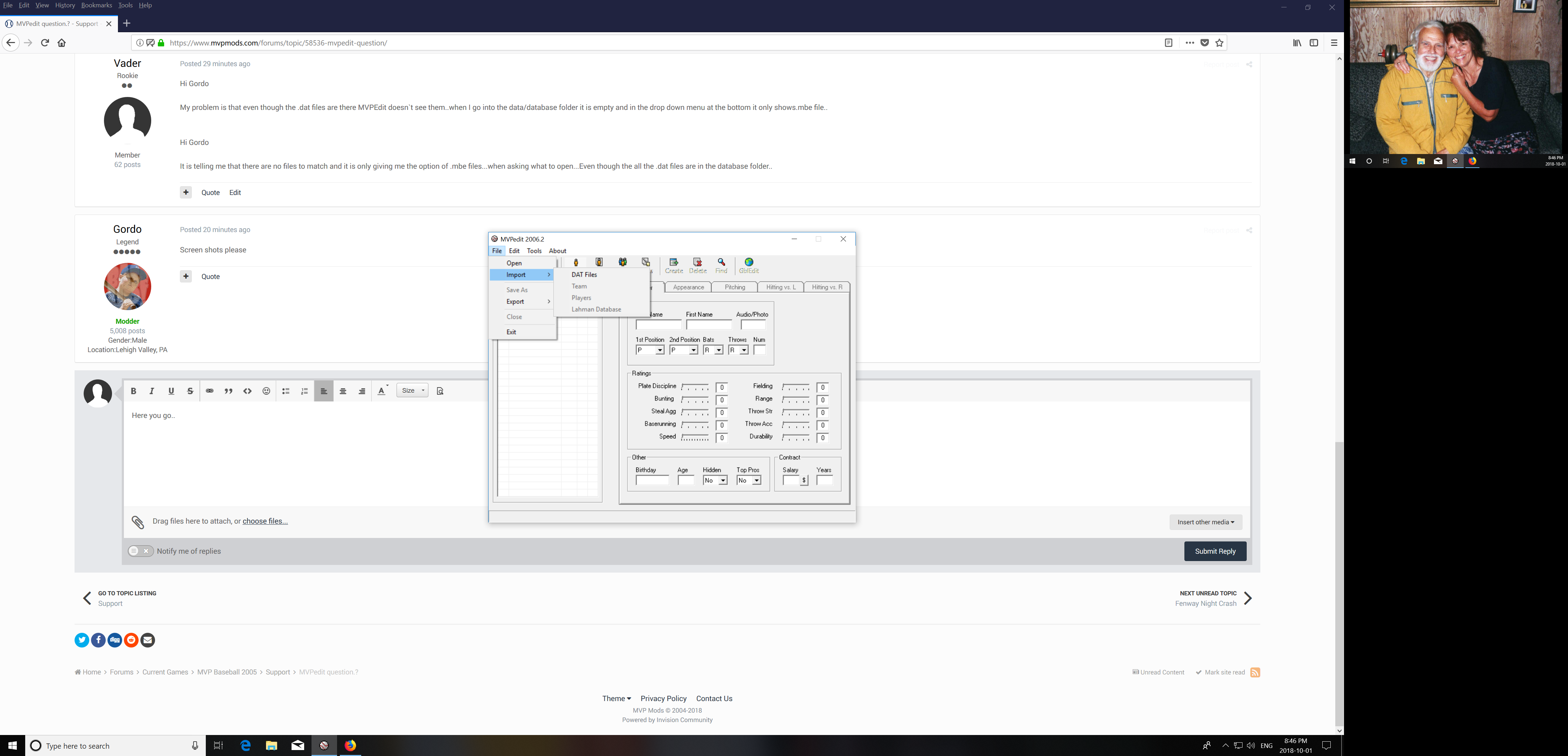The width and height of the screenshot is (1568, 756).
Task: Switch to the Pitching tab in MVPedit
Action: pos(735,287)
